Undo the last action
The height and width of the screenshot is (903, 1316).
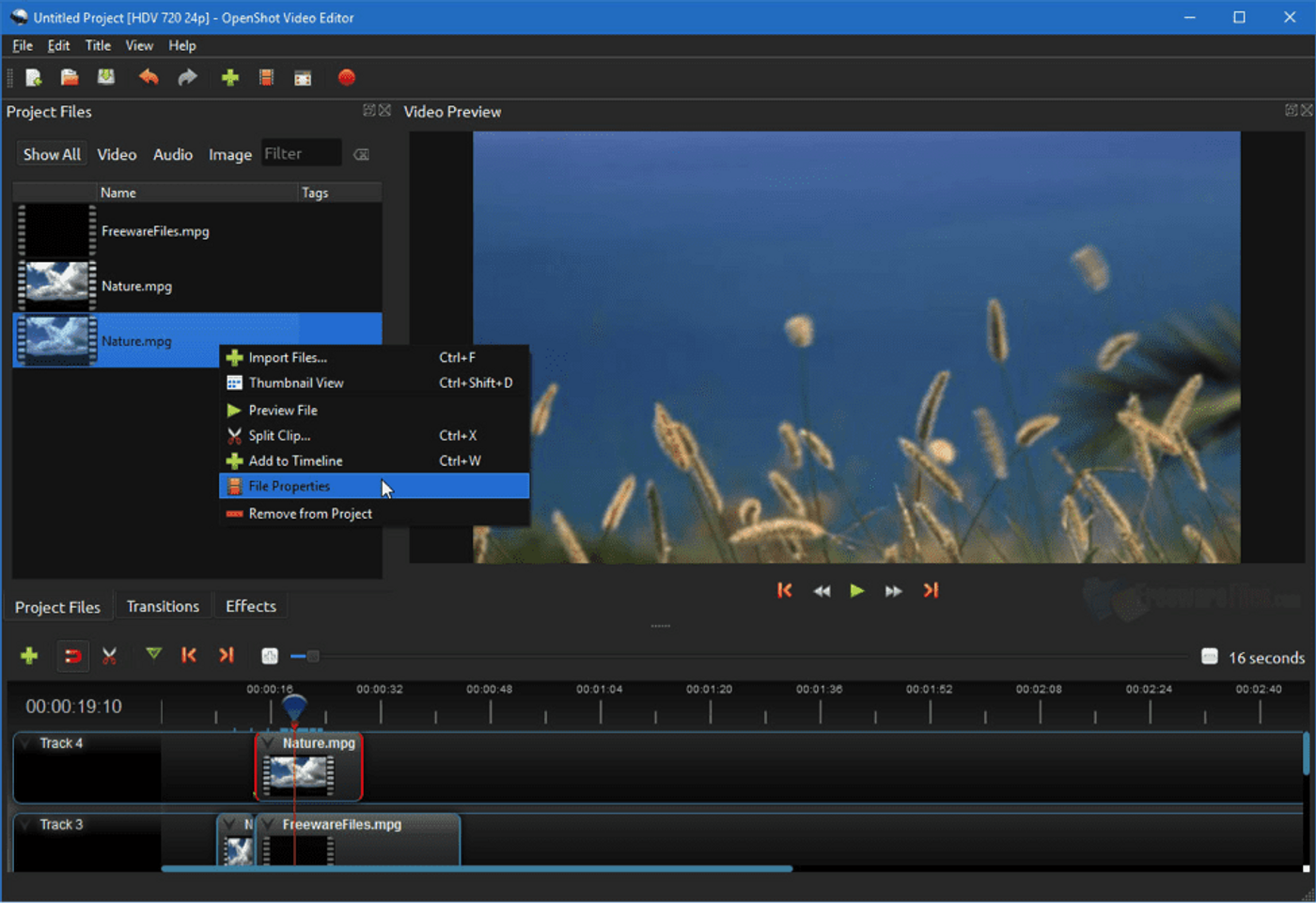tap(149, 77)
